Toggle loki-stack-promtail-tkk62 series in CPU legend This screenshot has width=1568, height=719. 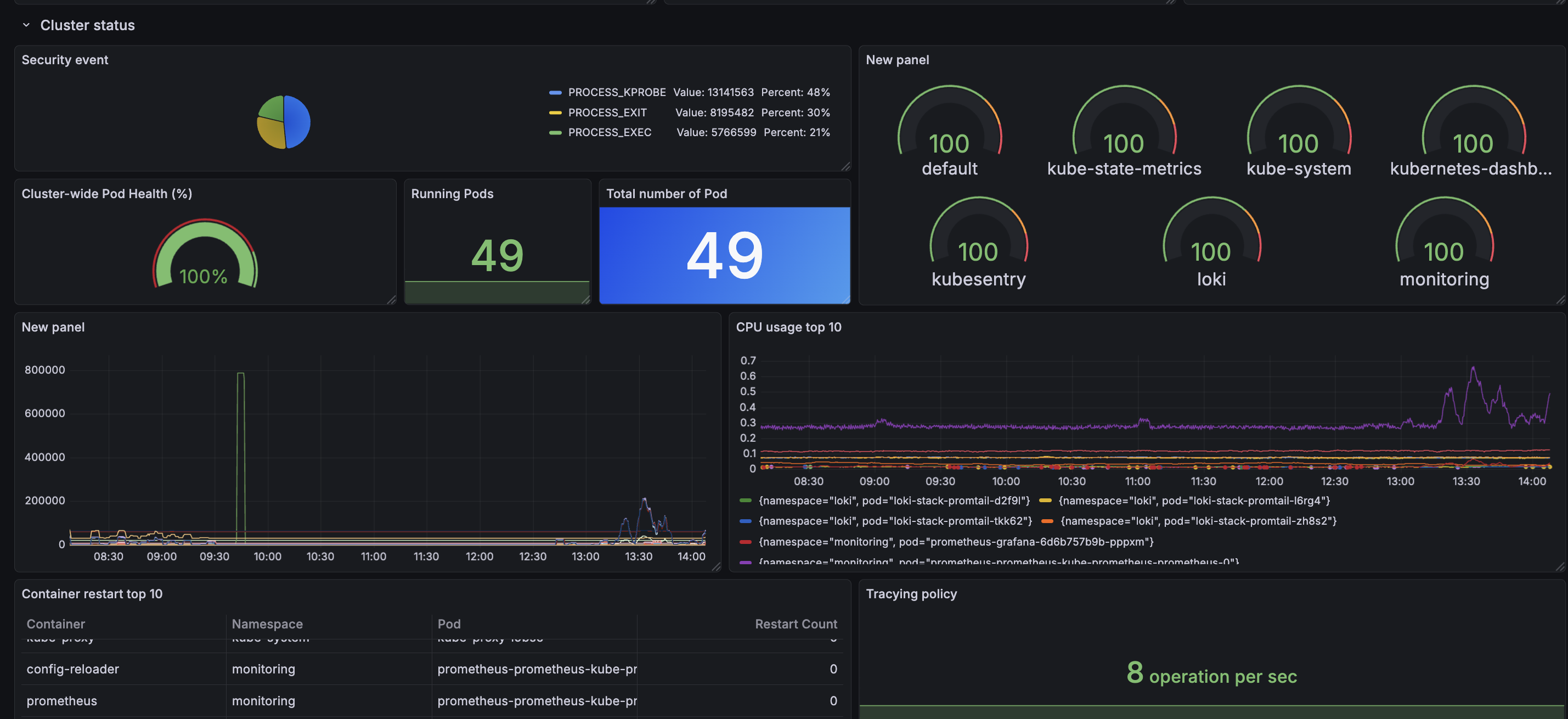(x=894, y=521)
